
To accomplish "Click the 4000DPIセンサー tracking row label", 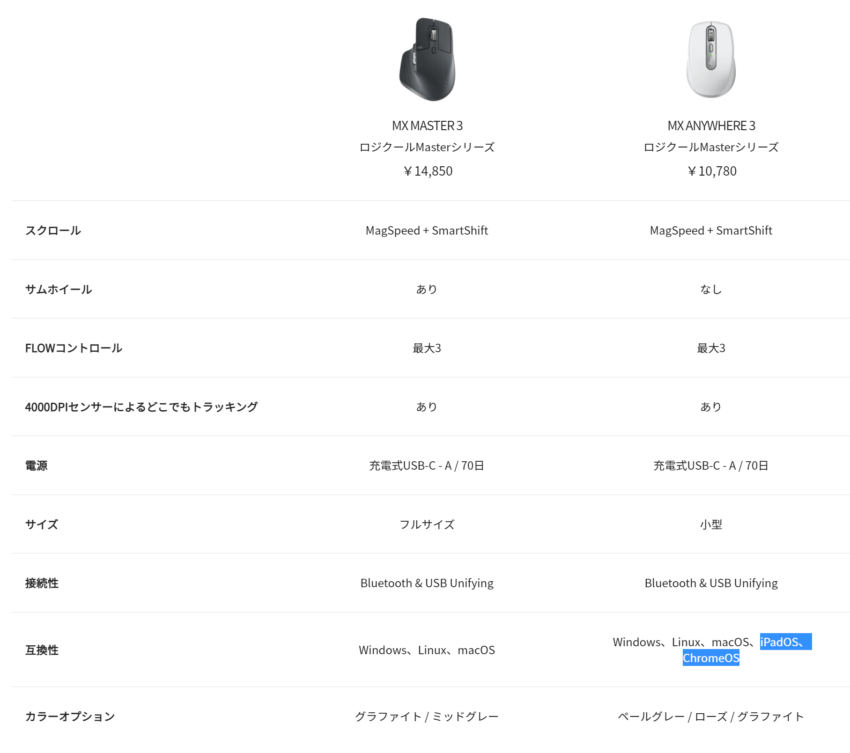I will tap(141, 407).
